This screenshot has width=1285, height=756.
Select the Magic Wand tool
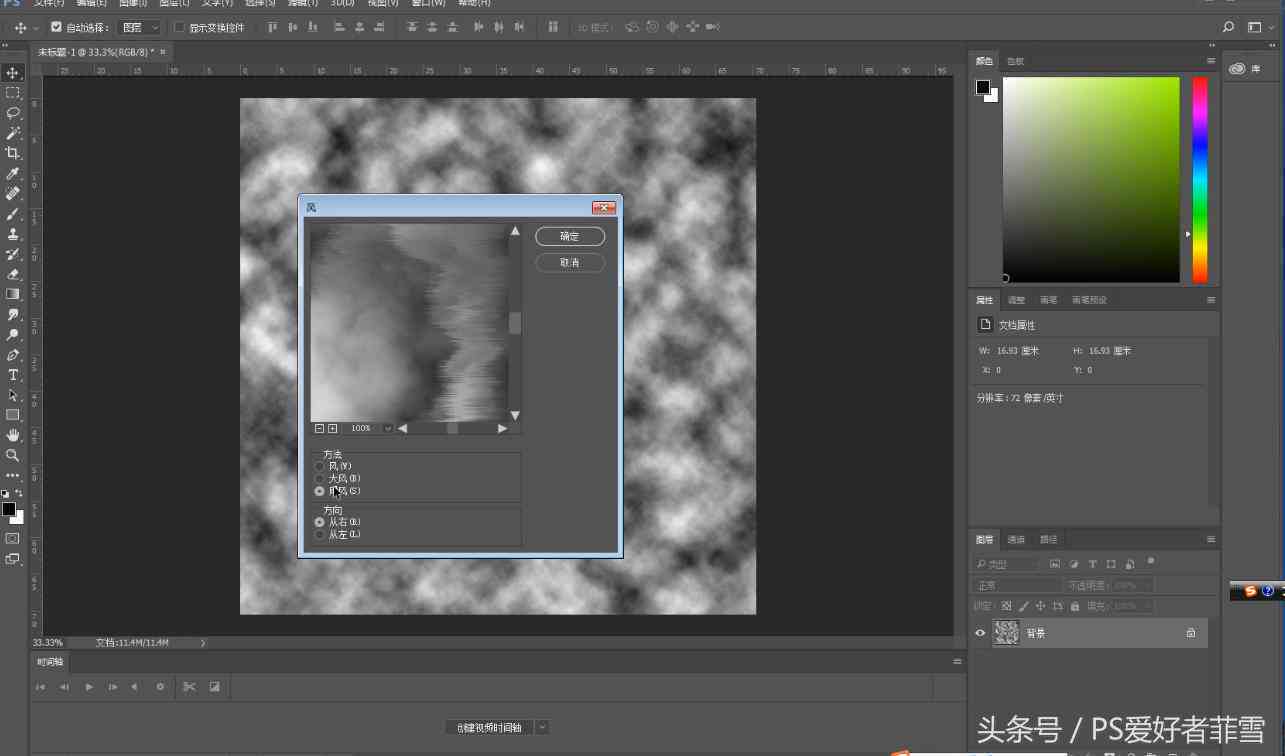pos(13,133)
